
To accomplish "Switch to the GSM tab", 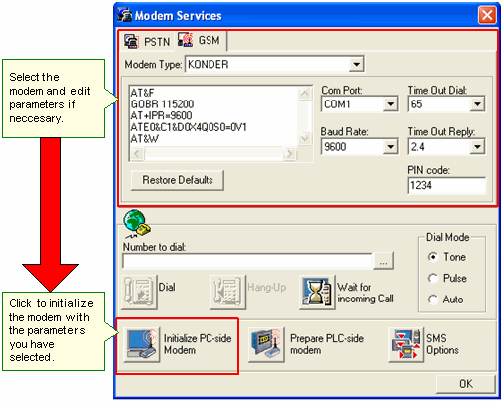I will (x=200, y=40).
